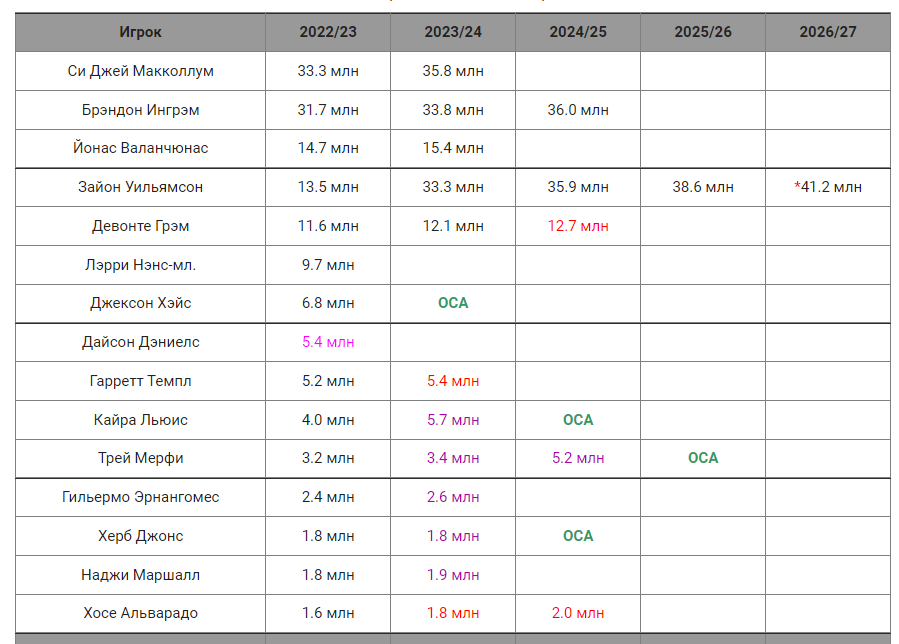Click the 2024/25 season header
The width and height of the screenshot is (899, 644).
click(578, 32)
